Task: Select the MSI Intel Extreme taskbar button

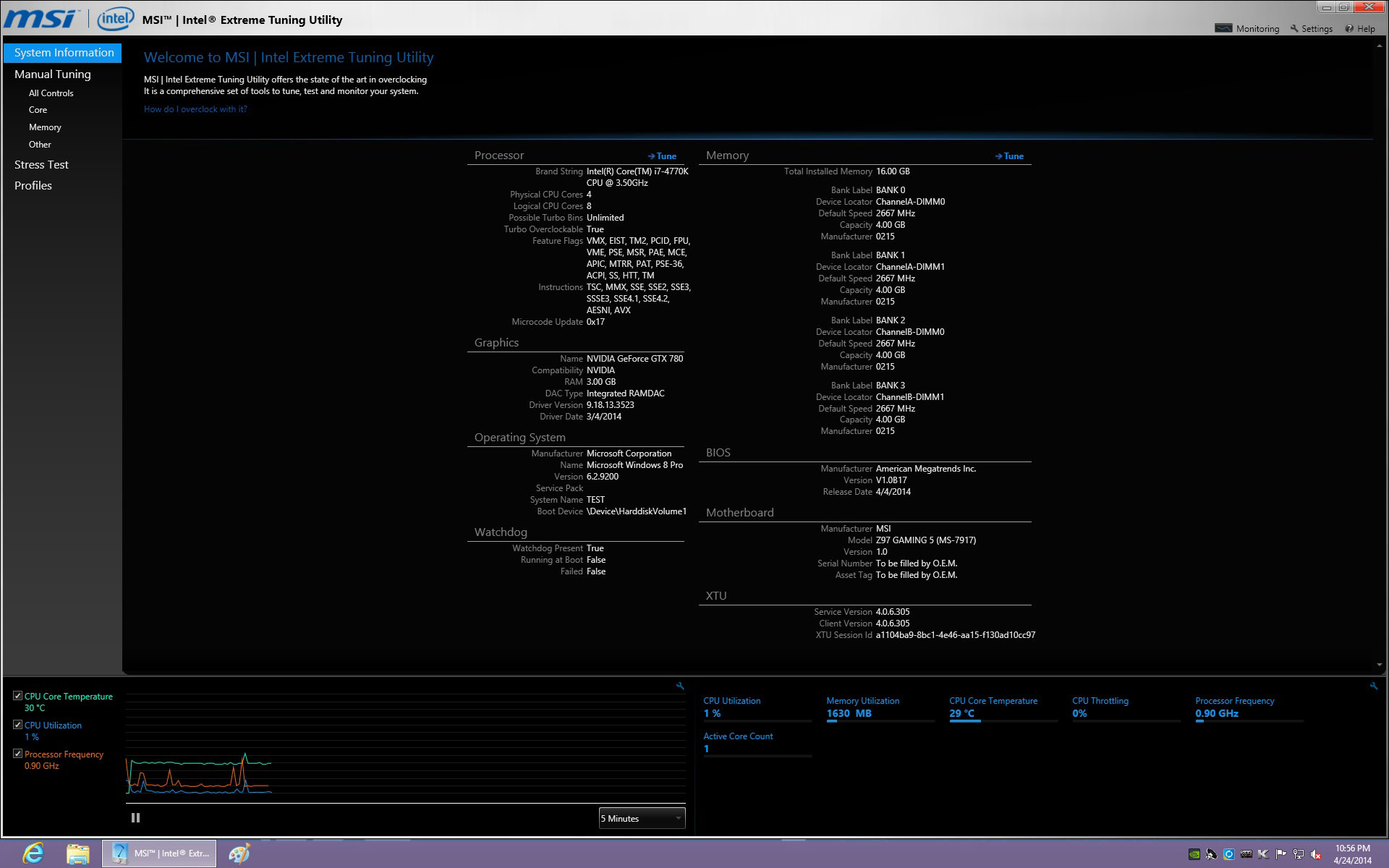Action: click(x=160, y=854)
